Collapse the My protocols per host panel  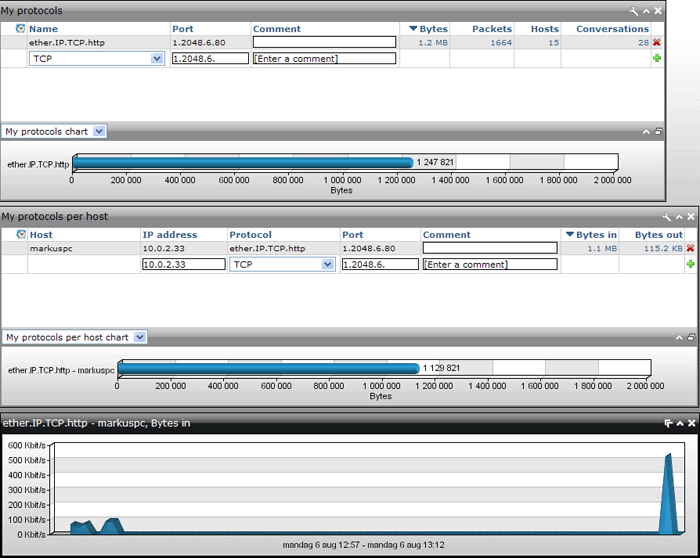(679, 217)
